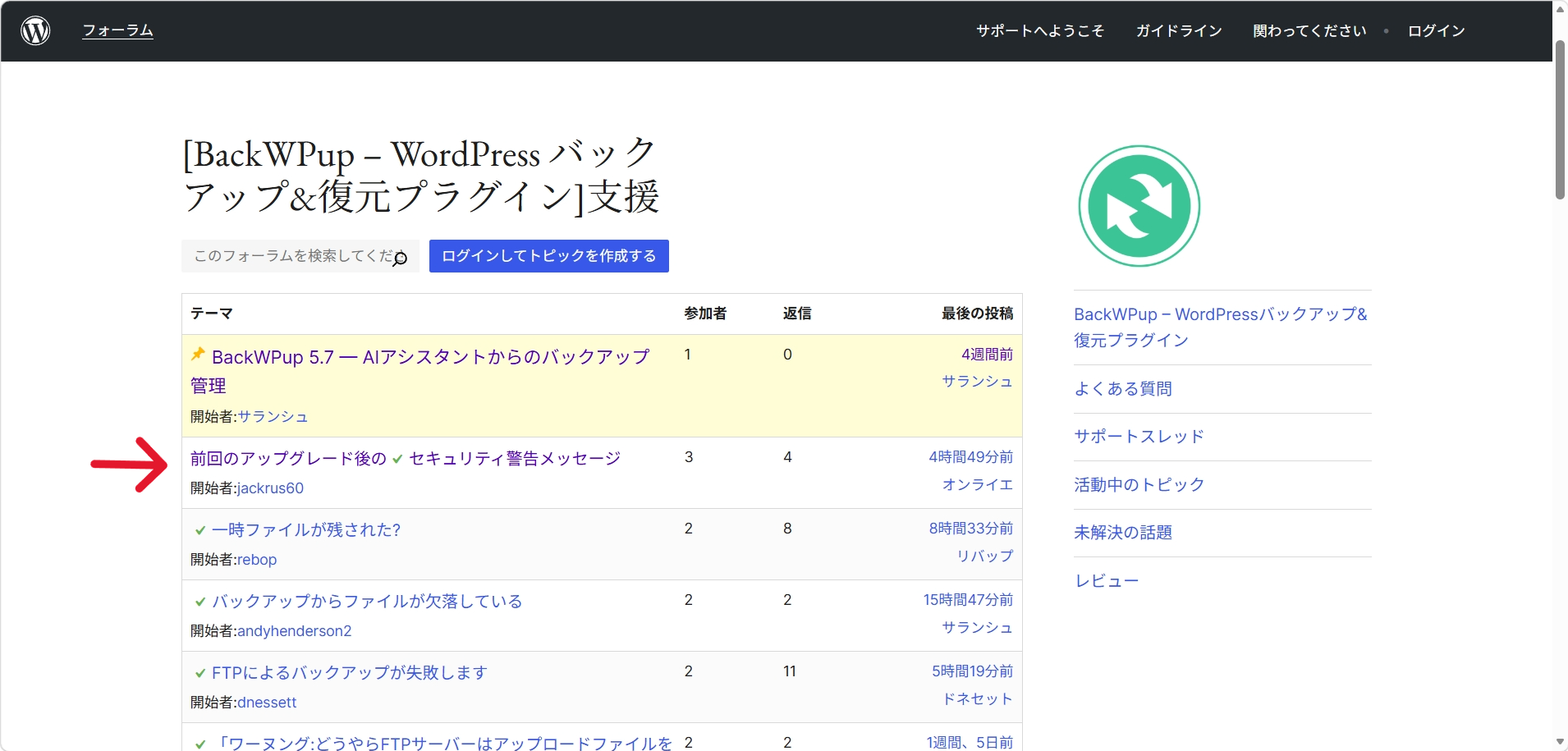This screenshot has height=751, width=1568.
Task: Visit author profile jackrus60
Action: pos(270,488)
